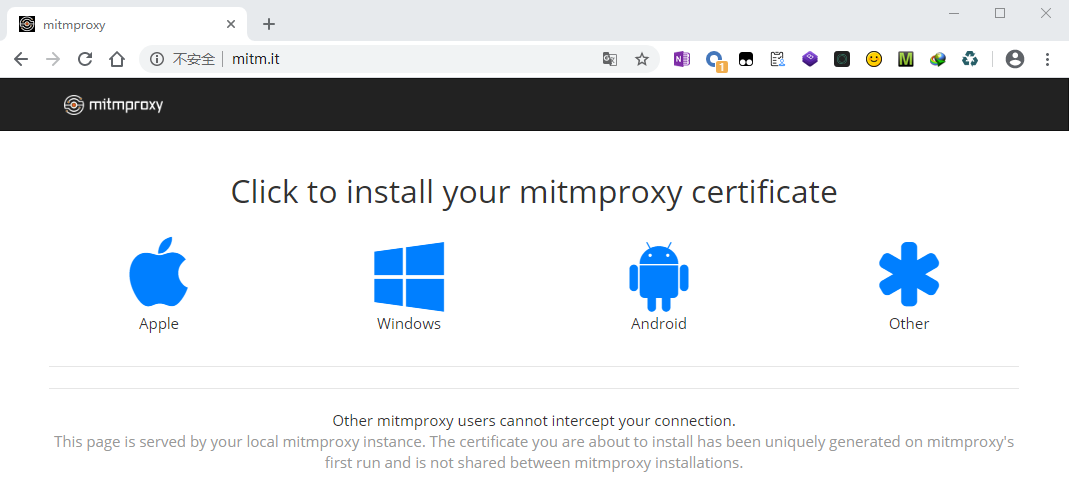The image size is (1069, 487).
Task: Click the Windows logo certificate icon
Action: [x=408, y=276]
